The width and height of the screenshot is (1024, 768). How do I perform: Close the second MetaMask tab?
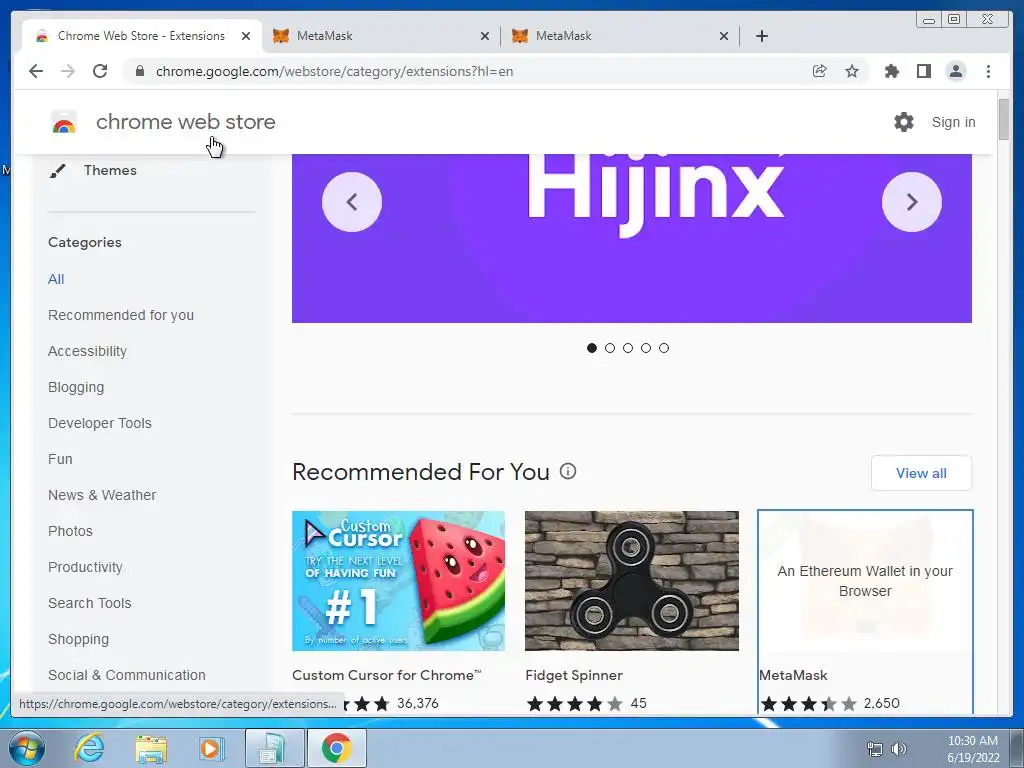pos(724,36)
